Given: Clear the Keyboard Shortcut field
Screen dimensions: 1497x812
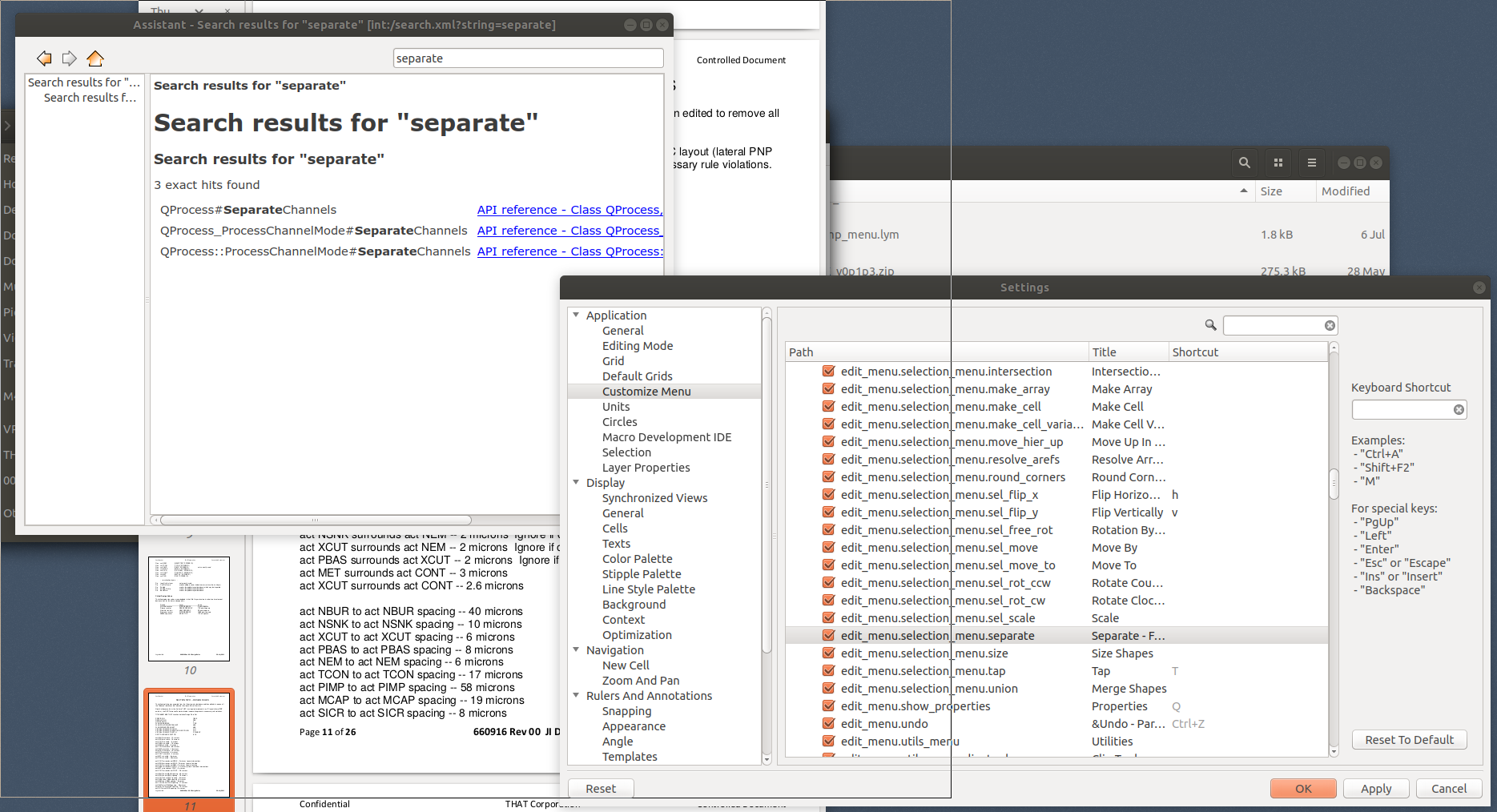Looking at the screenshot, I should (1459, 410).
